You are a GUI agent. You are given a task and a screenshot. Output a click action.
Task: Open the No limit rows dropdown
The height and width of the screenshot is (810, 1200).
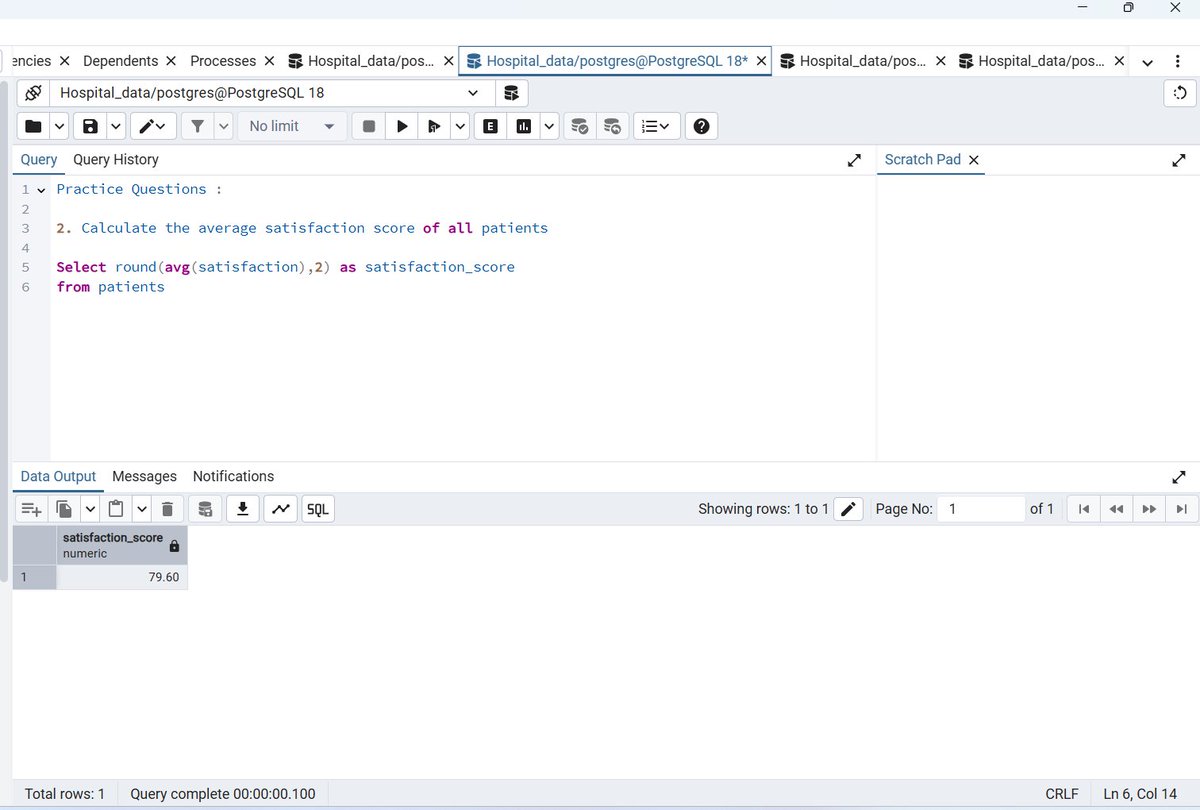(292, 126)
